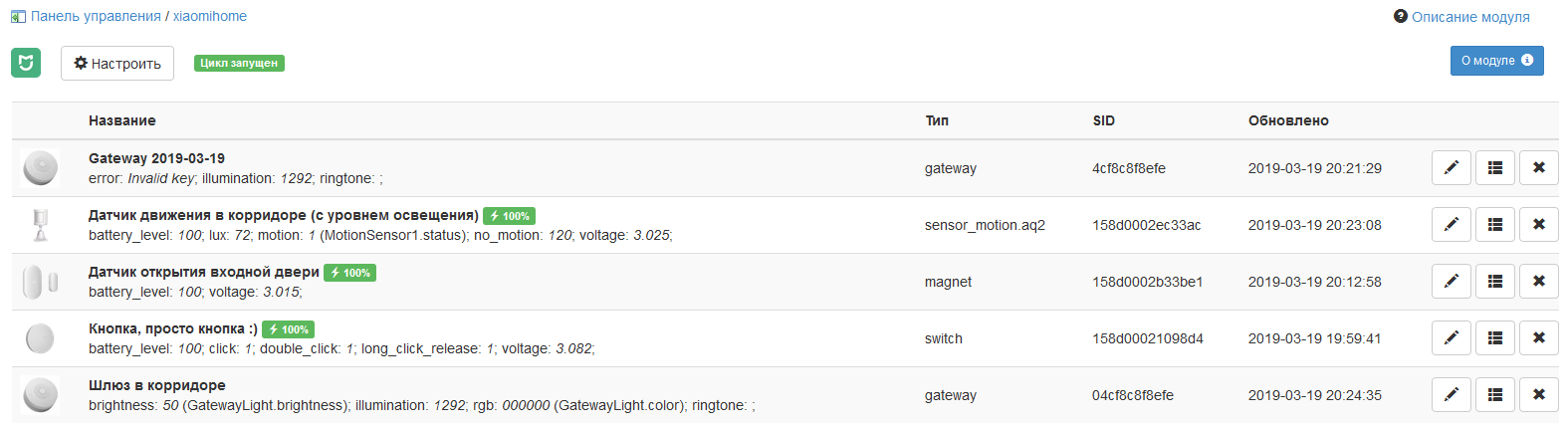Open the properties list for the magnet sensor
Viewport: 1568px width, 428px height.
pos(1494,282)
